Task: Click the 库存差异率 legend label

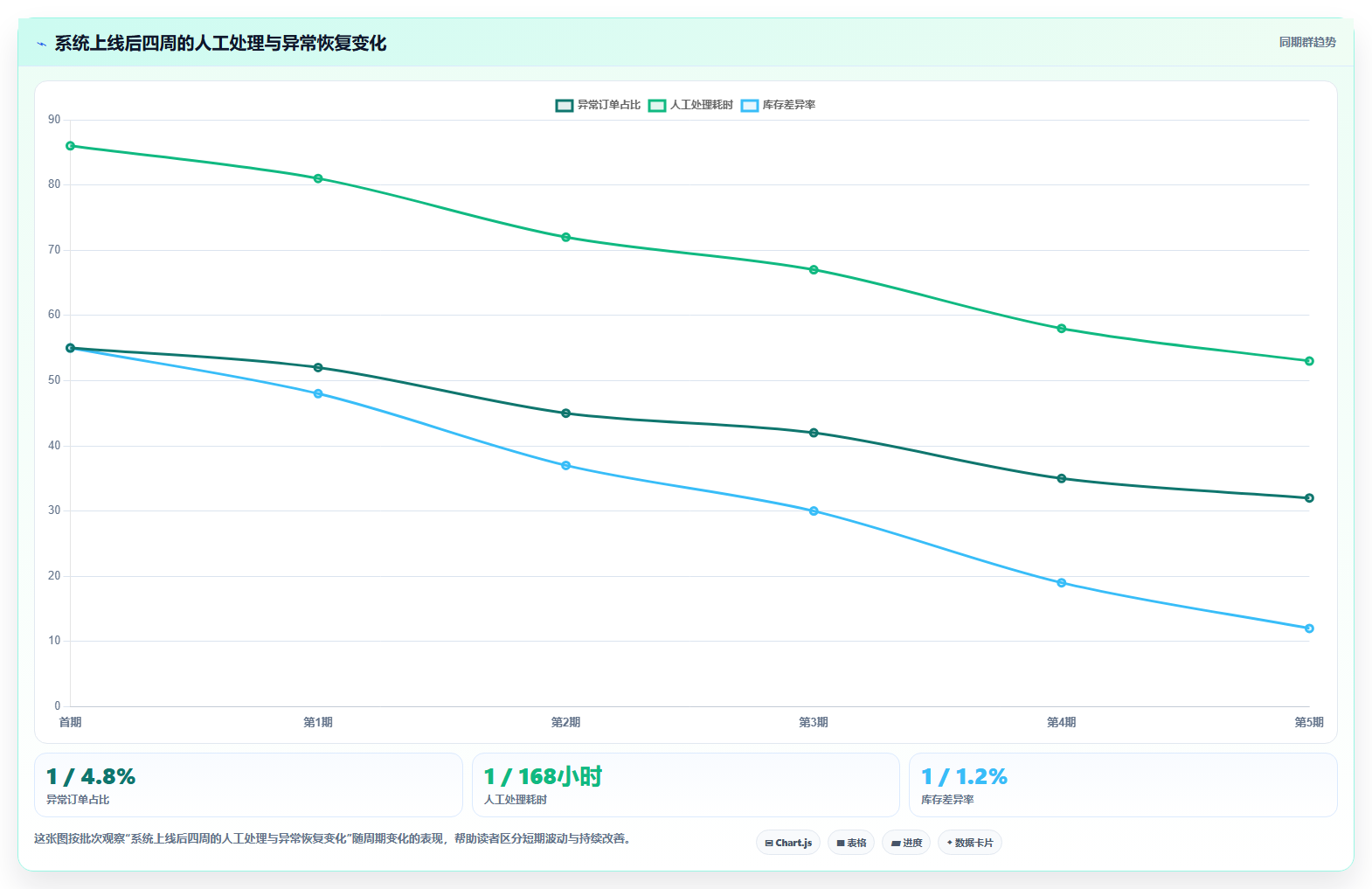Action: coord(789,105)
